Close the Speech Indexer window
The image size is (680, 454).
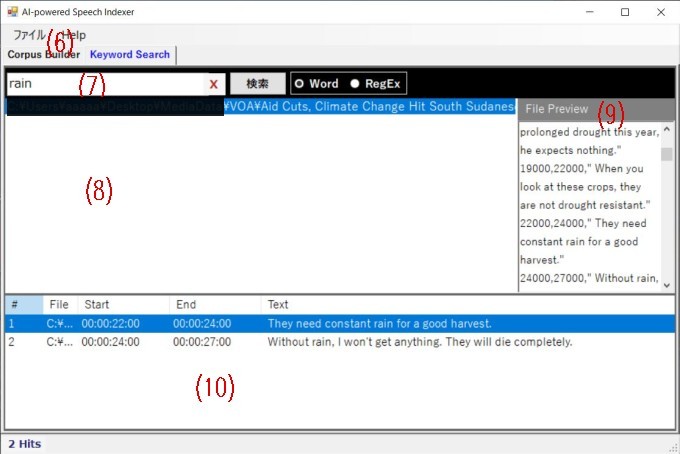click(661, 12)
